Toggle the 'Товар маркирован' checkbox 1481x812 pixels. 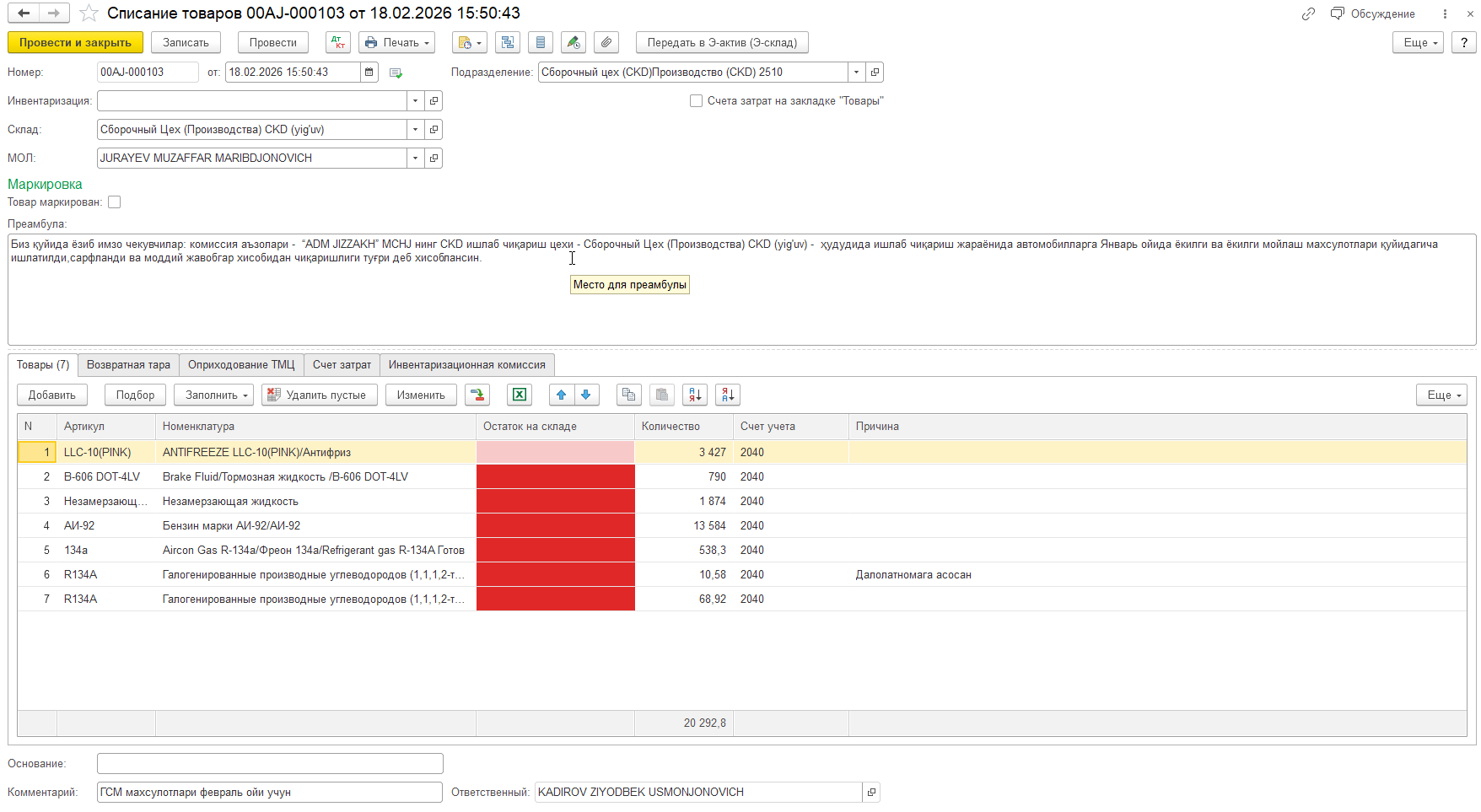coord(115,202)
